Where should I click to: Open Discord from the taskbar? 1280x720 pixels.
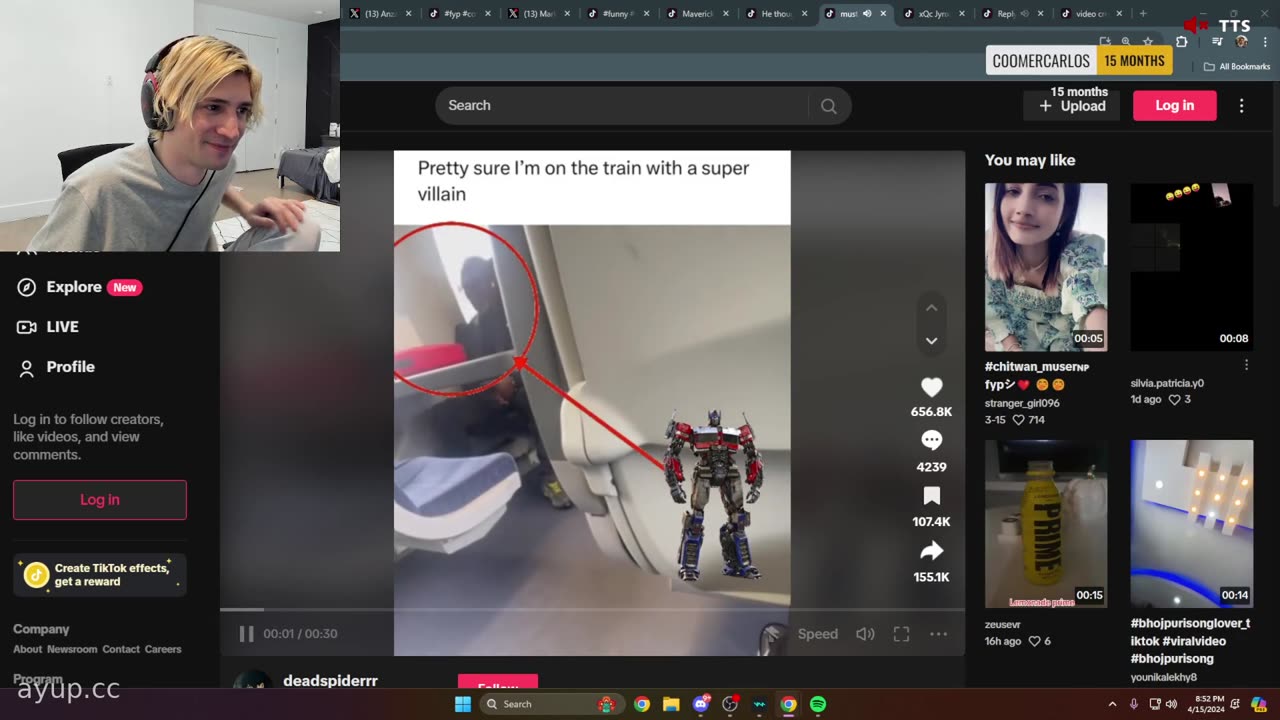[701, 704]
